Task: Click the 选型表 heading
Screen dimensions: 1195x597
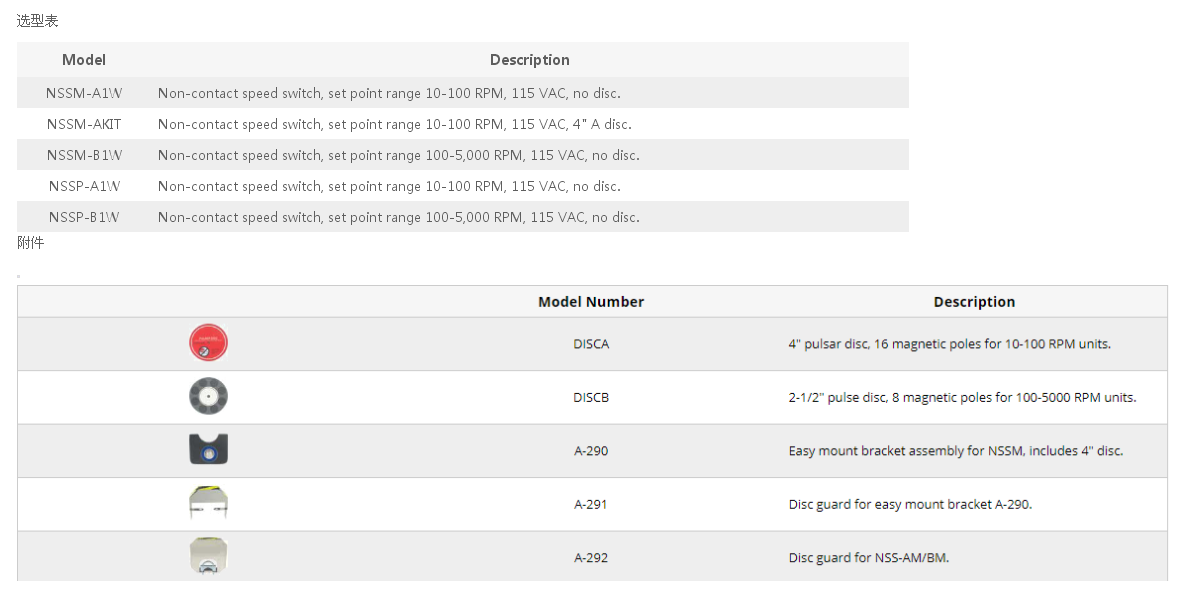Action: click(x=37, y=21)
